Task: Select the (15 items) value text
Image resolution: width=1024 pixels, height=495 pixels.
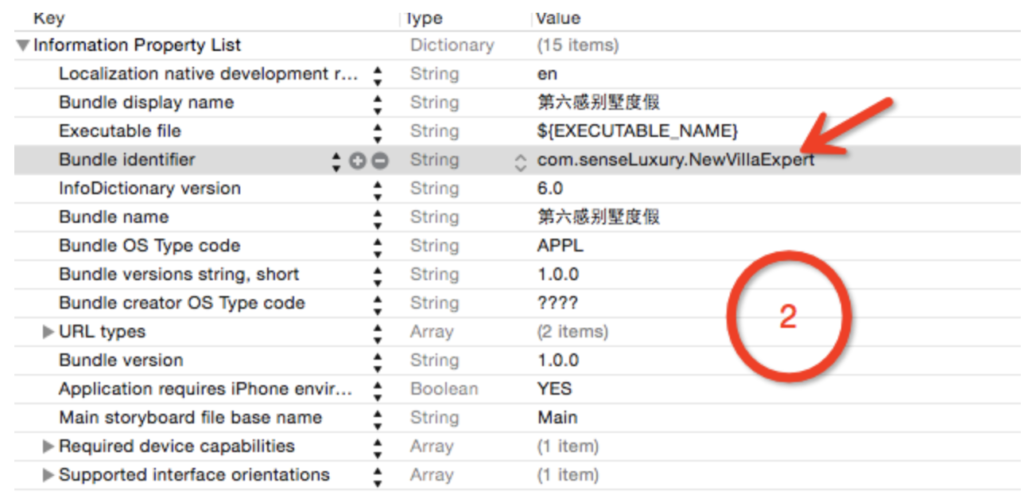Action: pyautogui.click(x=577, y=46)
